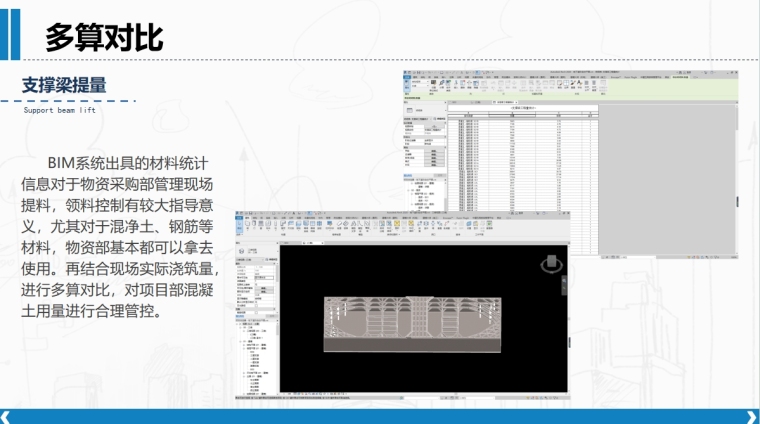This screenshot has width=760, height=424.
Task: Select the Modify tool in 3D window ribbon
Action: coord(239,228)
